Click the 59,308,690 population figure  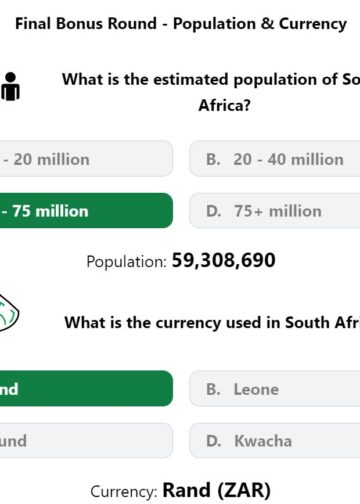(x=223, y=260)
